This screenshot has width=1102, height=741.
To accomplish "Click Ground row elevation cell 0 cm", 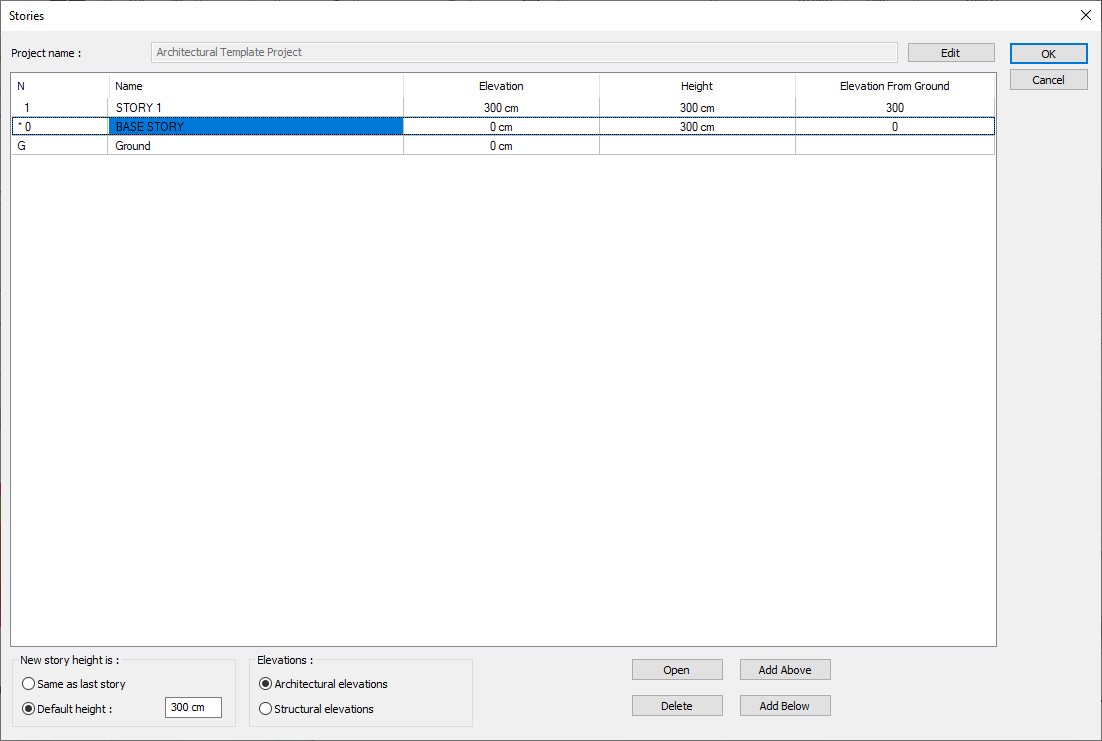I will point(501,146).
